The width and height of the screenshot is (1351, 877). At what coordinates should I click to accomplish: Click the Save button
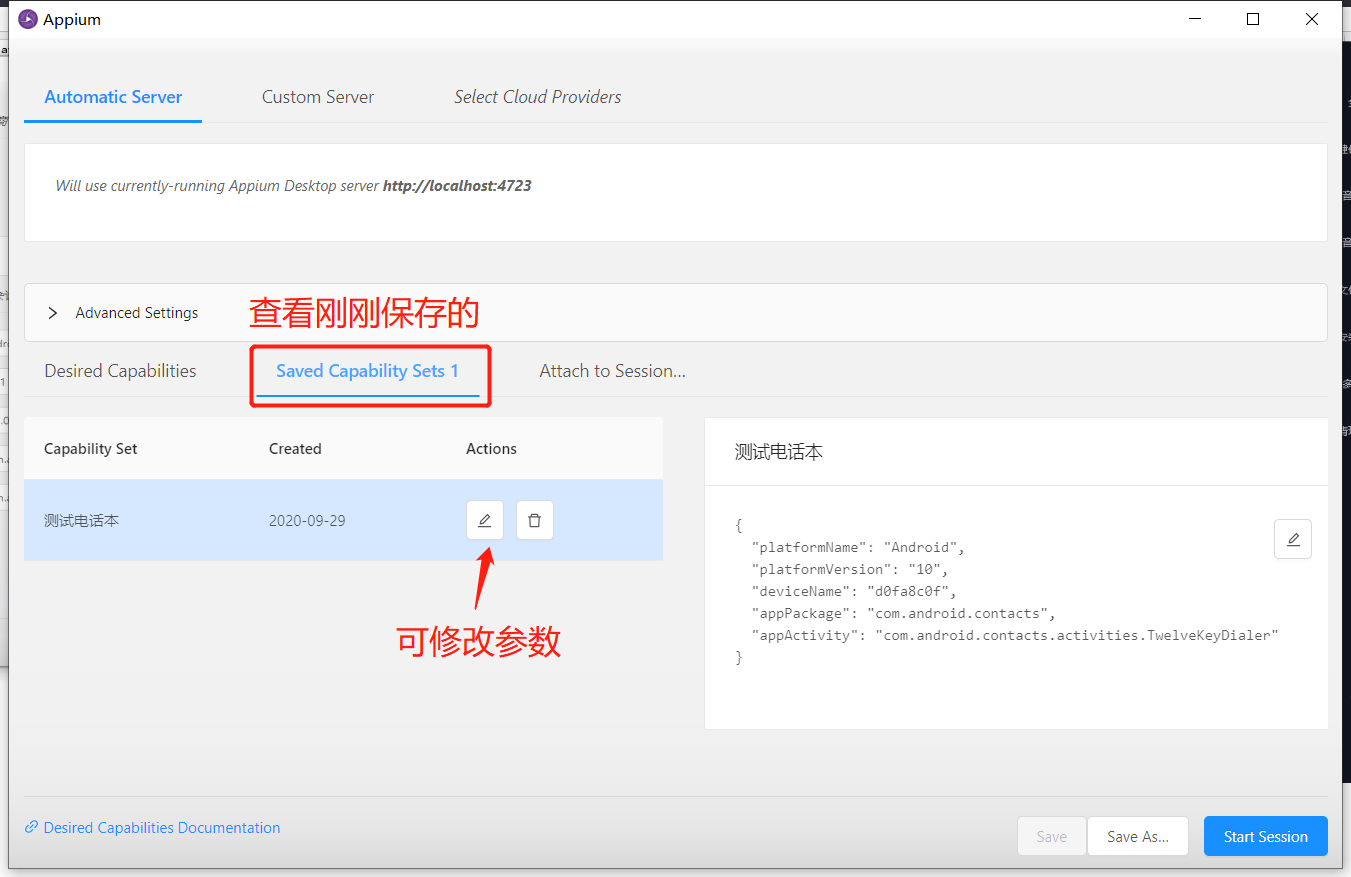1051,837
